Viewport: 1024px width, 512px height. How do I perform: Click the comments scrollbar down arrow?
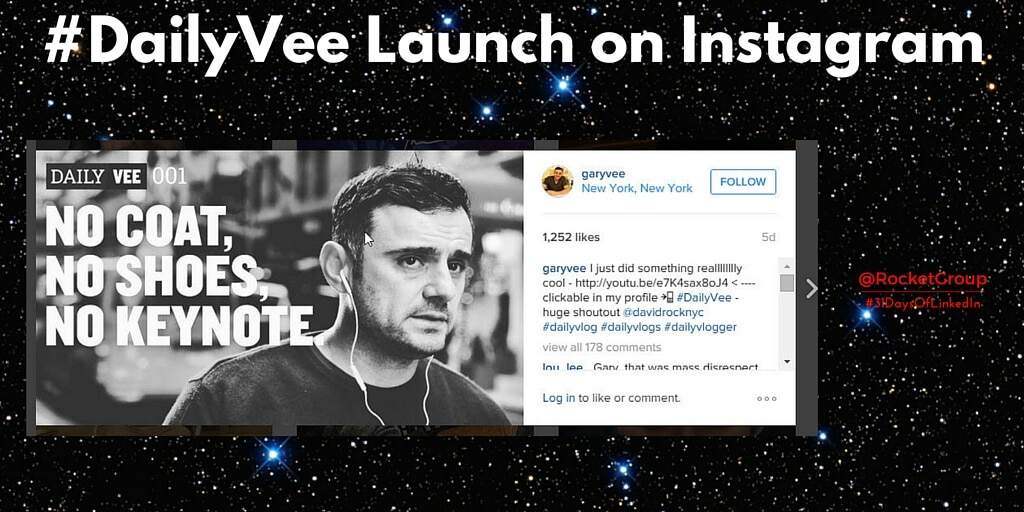[787, 361]
